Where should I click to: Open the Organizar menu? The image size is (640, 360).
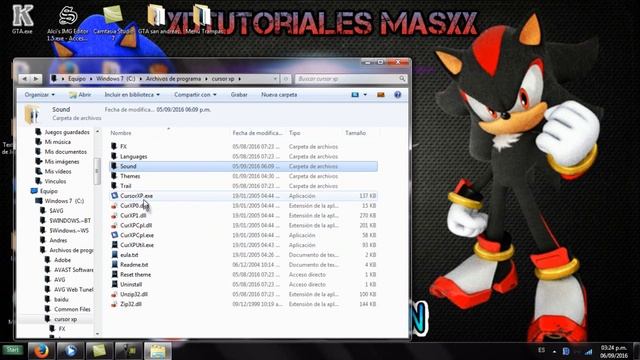point(39,95)
